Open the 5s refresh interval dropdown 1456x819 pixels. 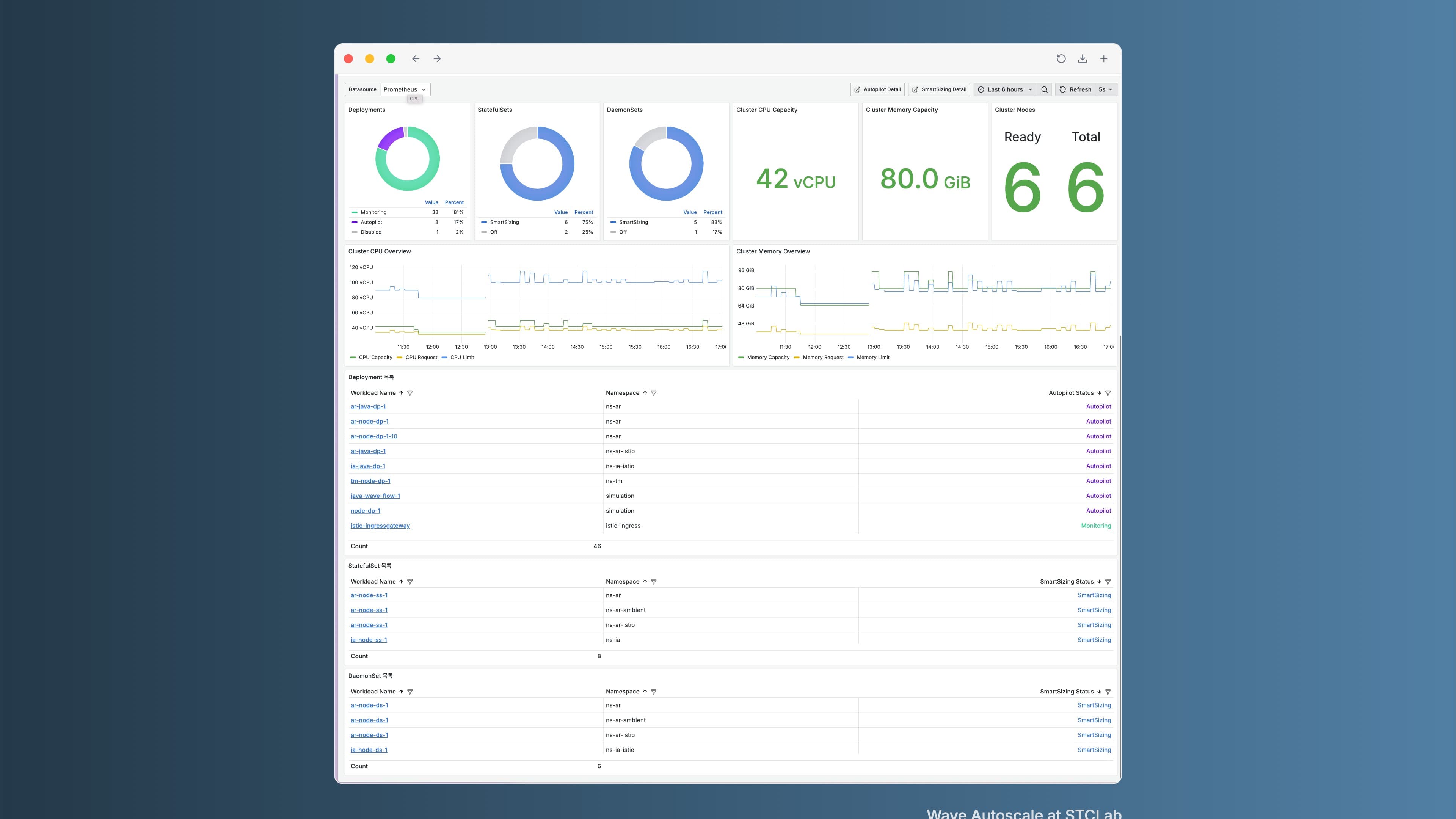coord(1106,89)
